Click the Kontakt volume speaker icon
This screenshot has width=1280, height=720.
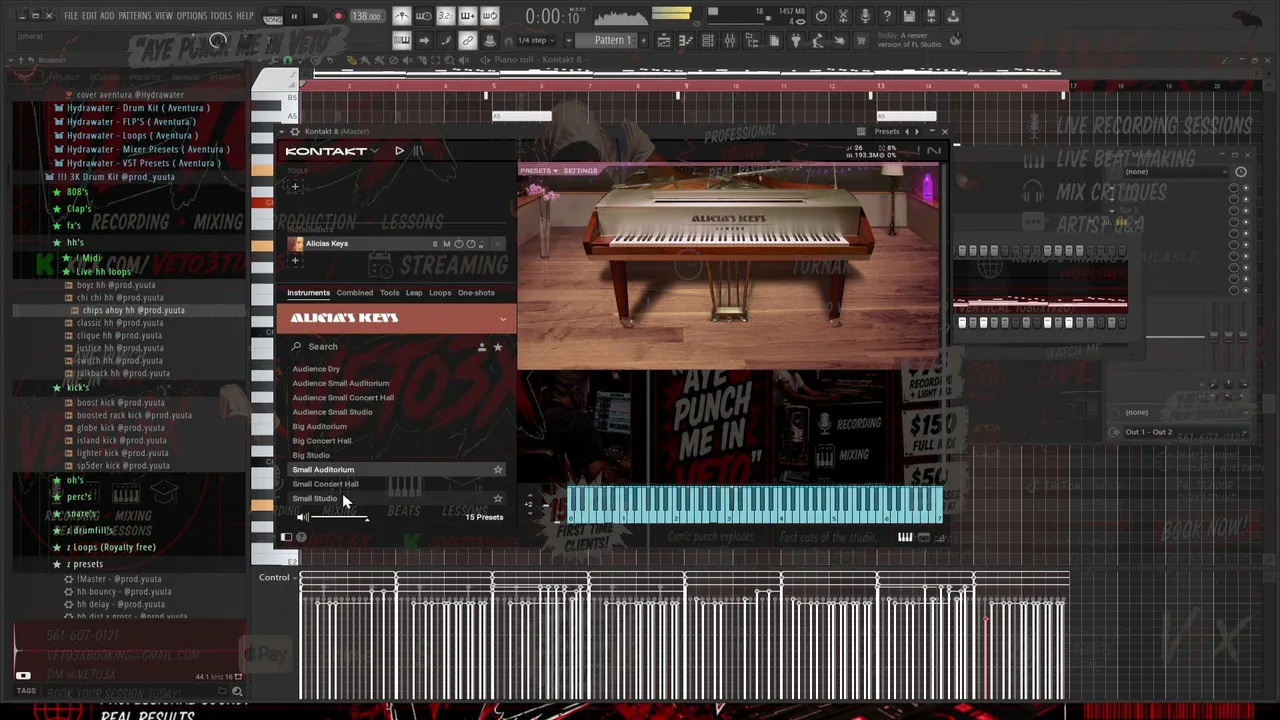302,517
